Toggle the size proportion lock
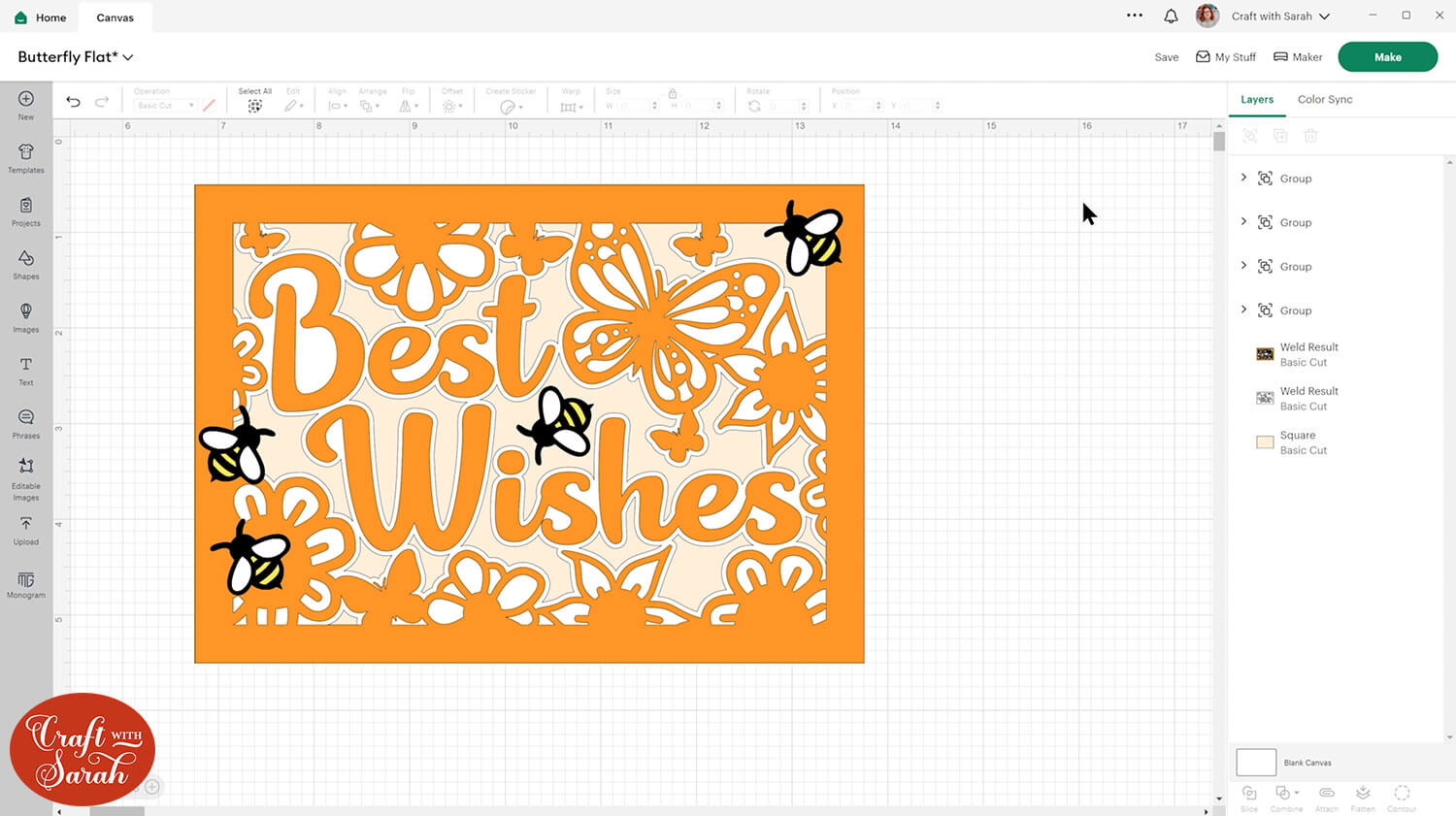 pos(672,94)
